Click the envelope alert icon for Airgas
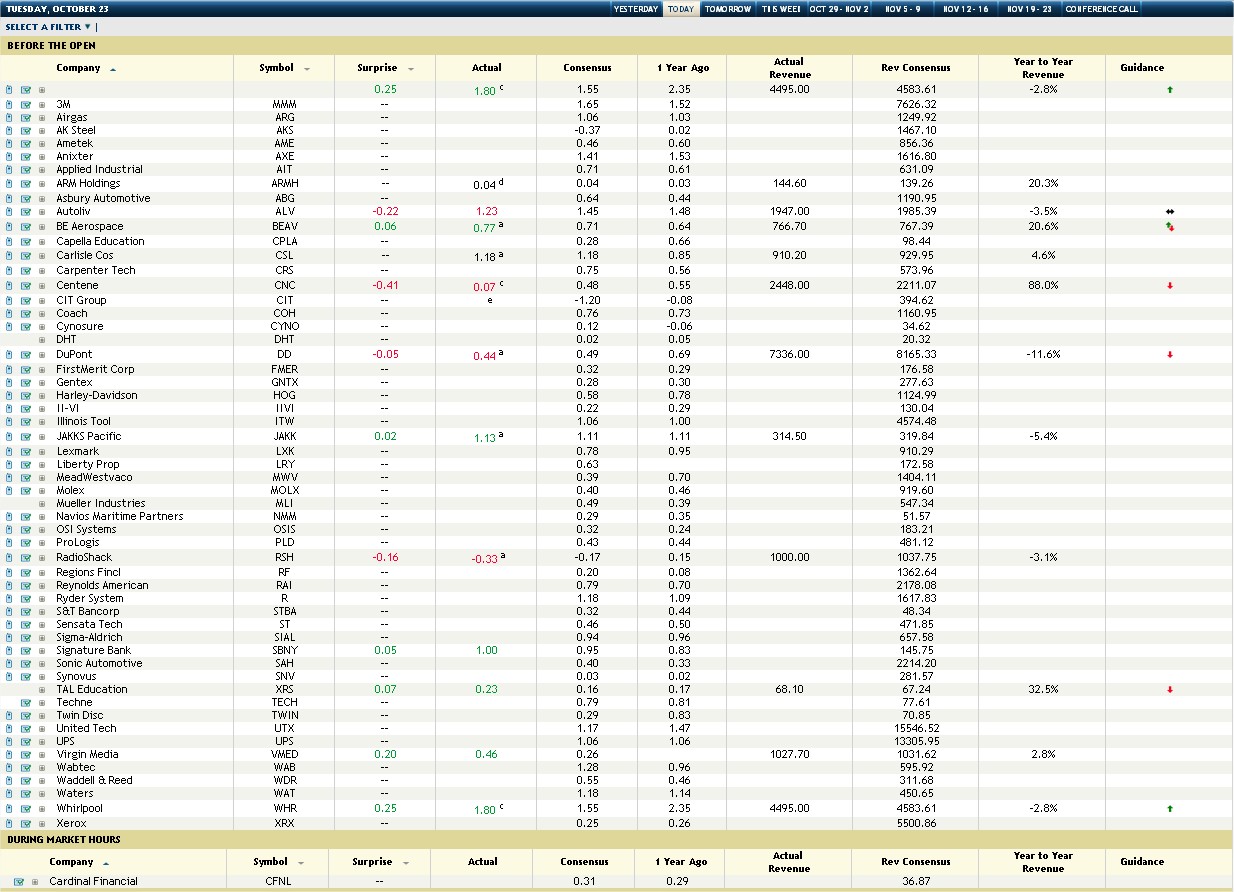Screen dimensions: 1234x892 tap(26, 117)
